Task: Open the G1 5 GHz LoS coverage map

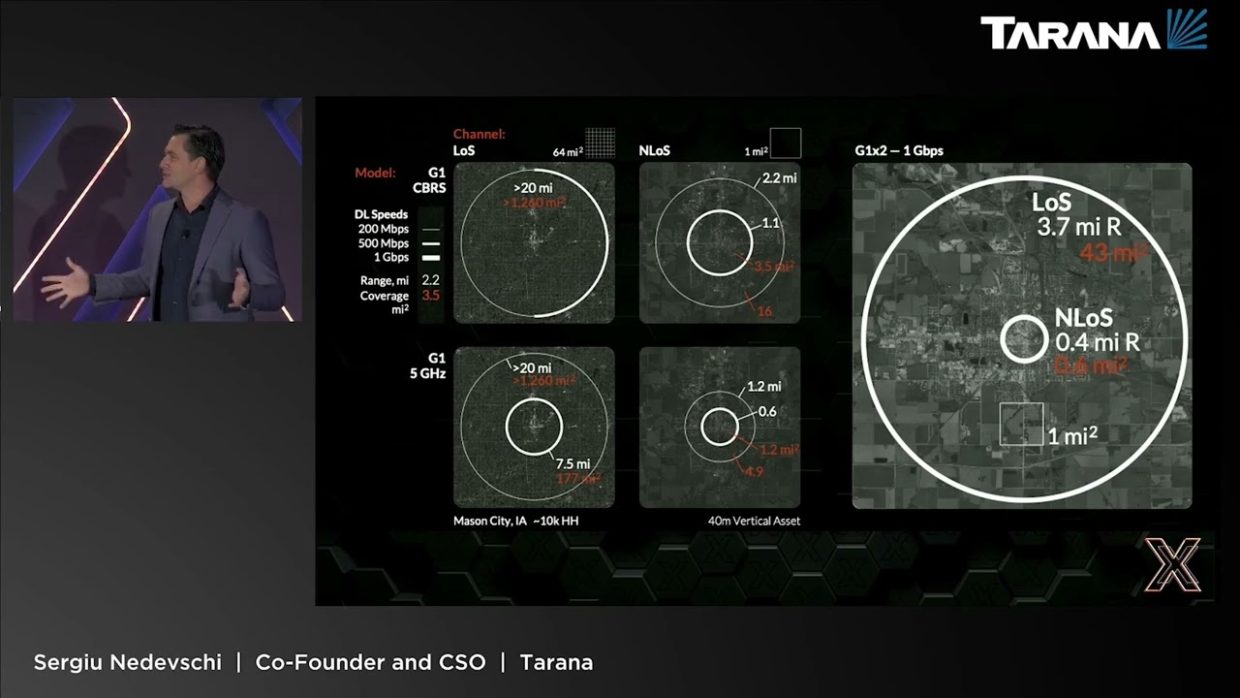Action: click(x=534, y=427)
